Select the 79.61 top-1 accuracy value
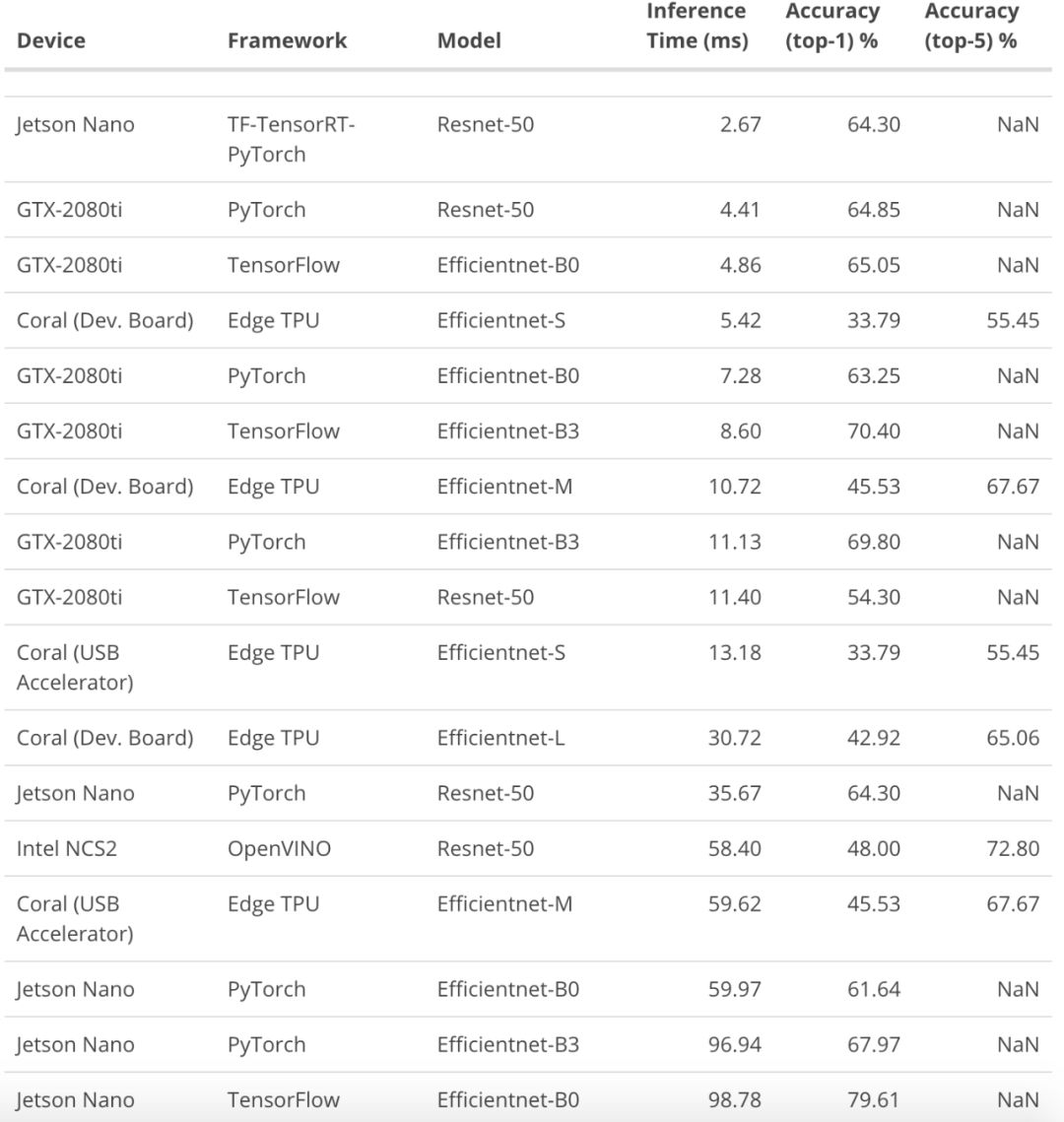The width and height of the screenshot is (1064, 1122). click(x=874, y=1099)
